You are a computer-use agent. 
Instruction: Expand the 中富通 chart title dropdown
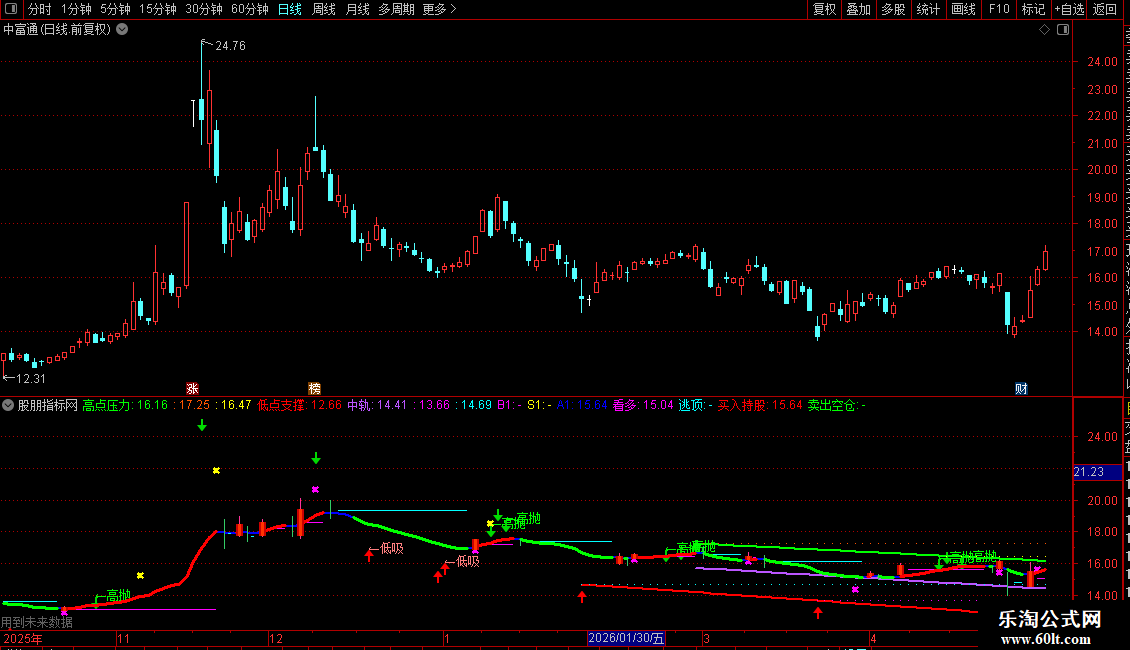123,30
